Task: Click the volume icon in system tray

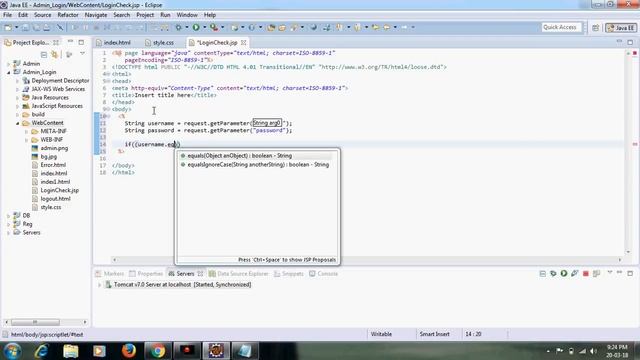Action: (593, 351)
